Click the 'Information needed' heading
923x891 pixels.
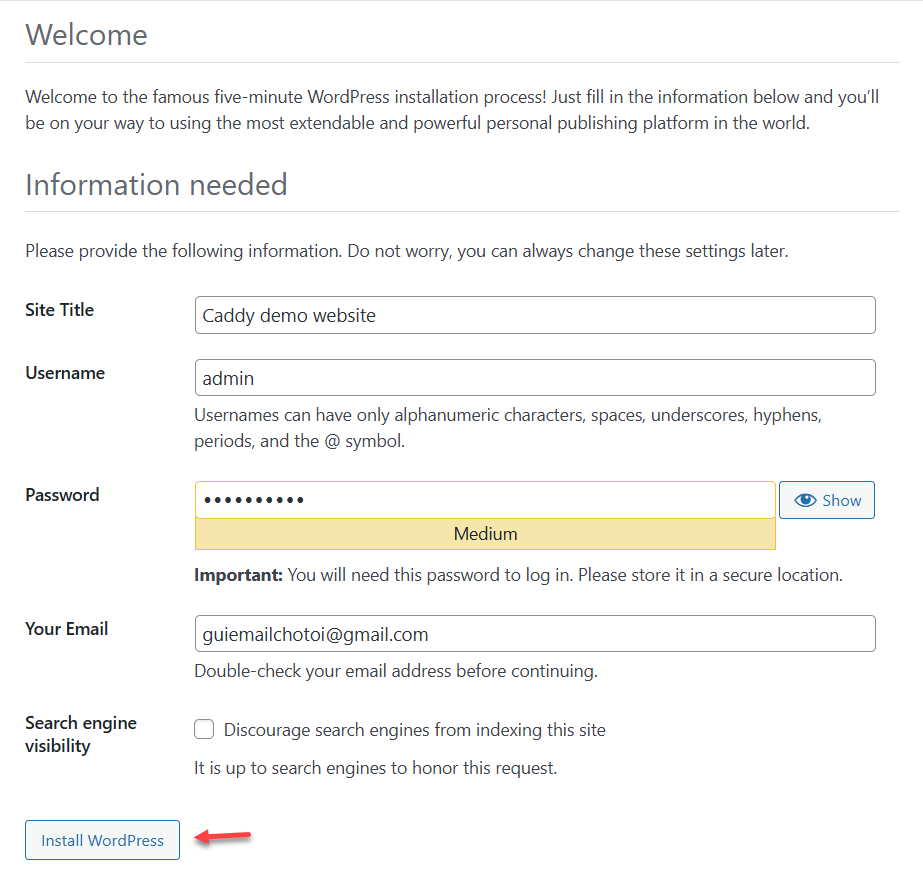156,185
